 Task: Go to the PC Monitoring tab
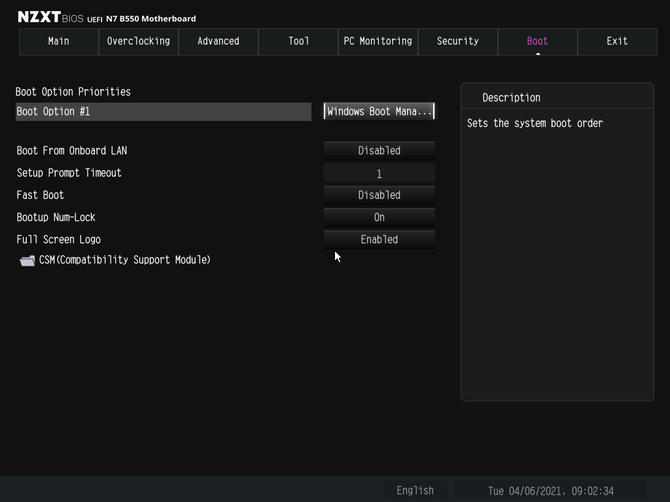pos(378,41)
